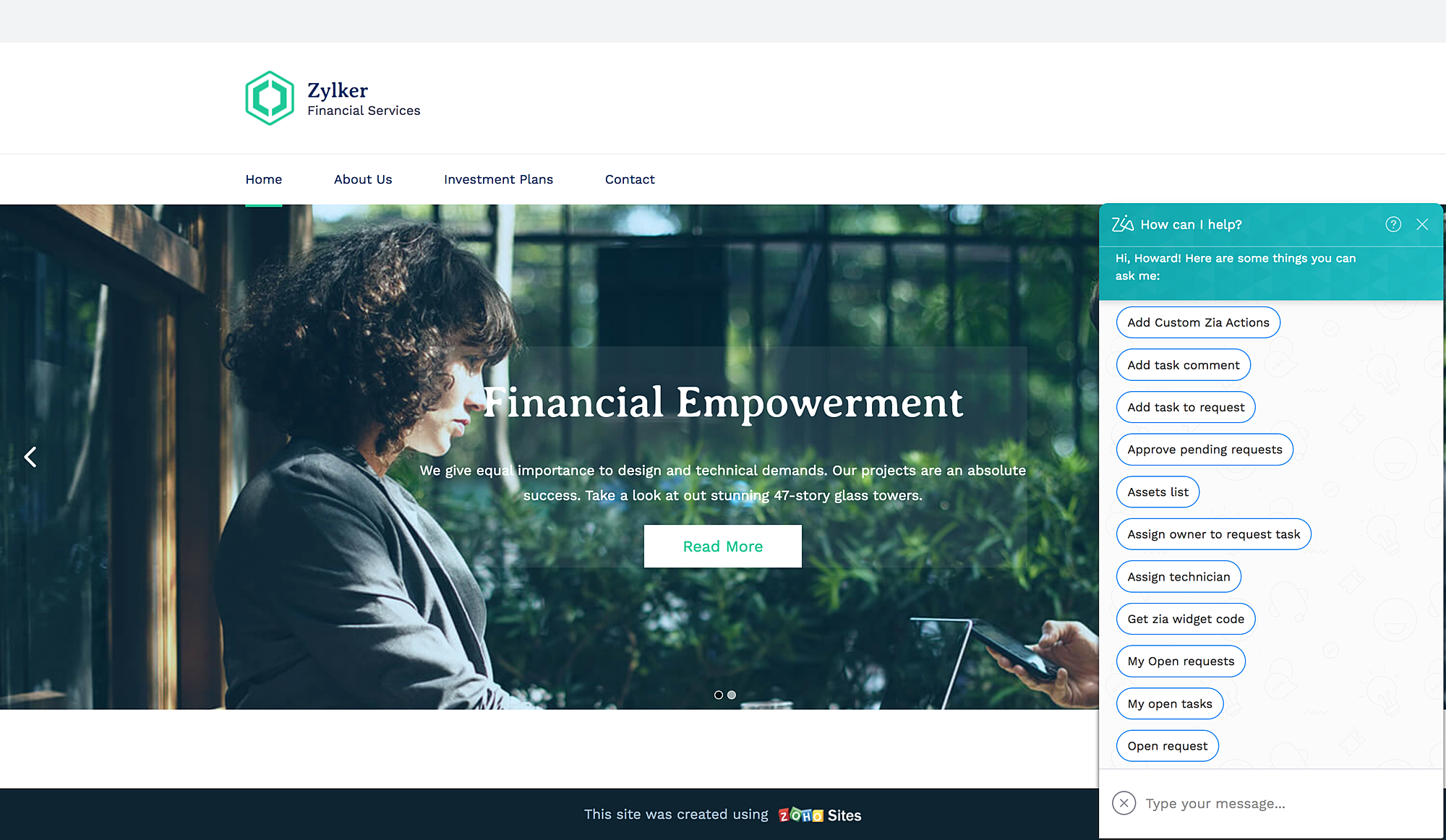Viewport: 1446px width, 840px height.
Task: Click the 'Read More' button on banner
Action: click(x=723, y=546)
